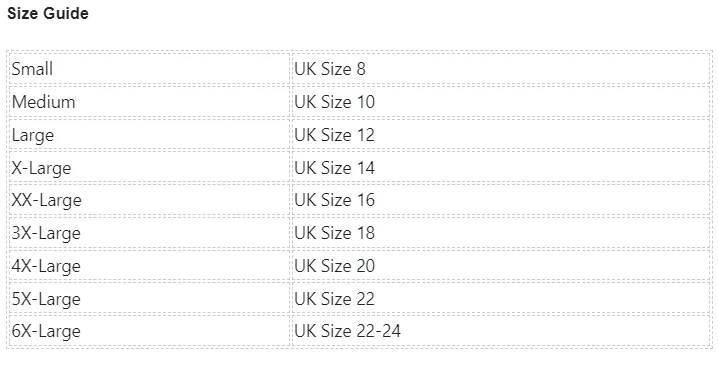The width and height of the screenshot is (718, 375).
Task: Select the Medium size cell
Action: click(149, 102)
